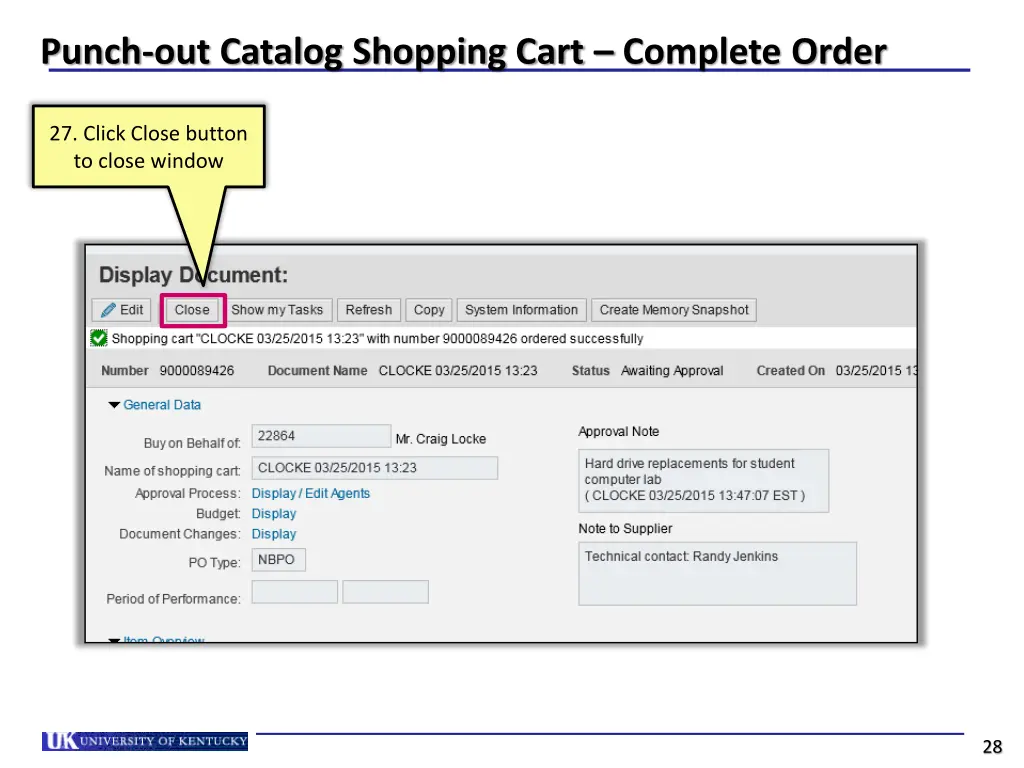Click Create Memory Snapshot button
Viewport: 1024px width, 768px height.
(x=673, y=310)
